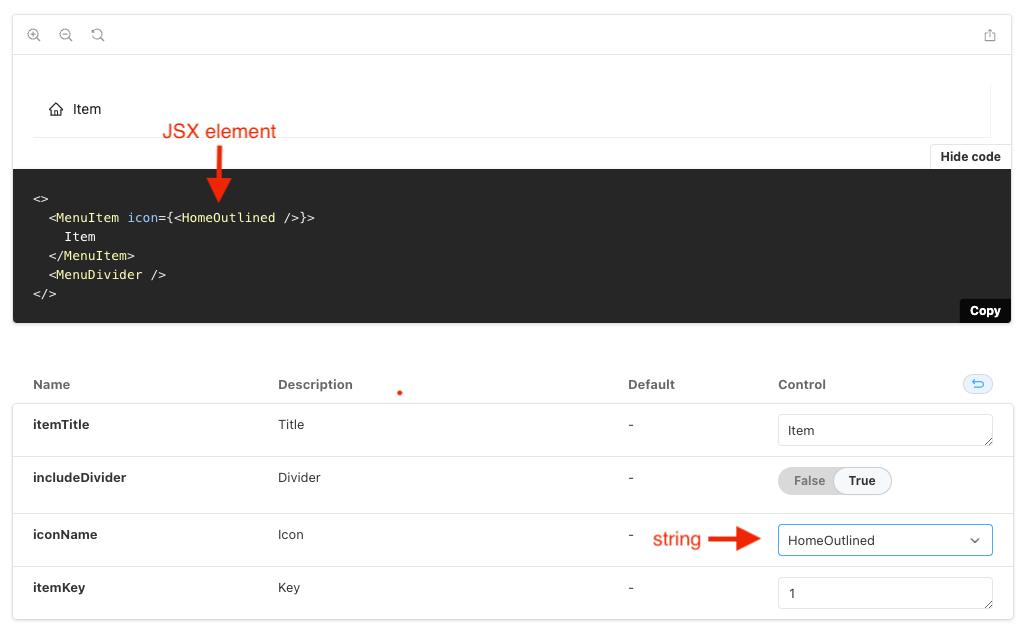
Task: Click the MenuItem icon code line
Action: (181, 218)
